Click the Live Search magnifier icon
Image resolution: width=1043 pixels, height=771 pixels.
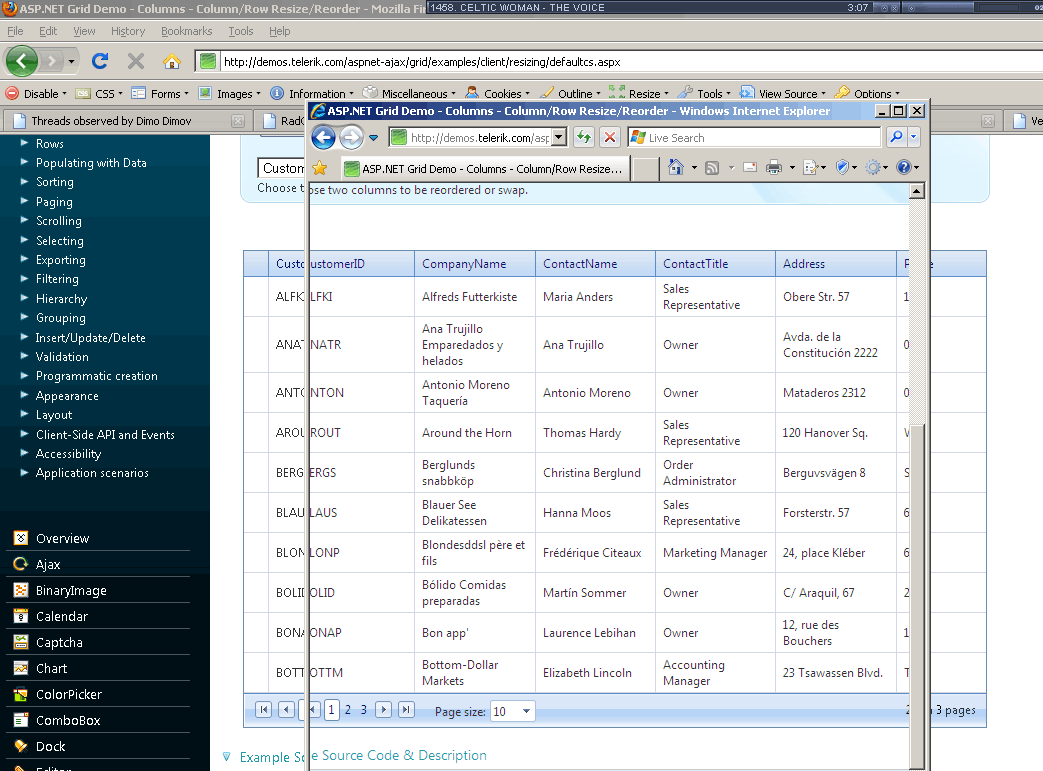click(896, 137)
